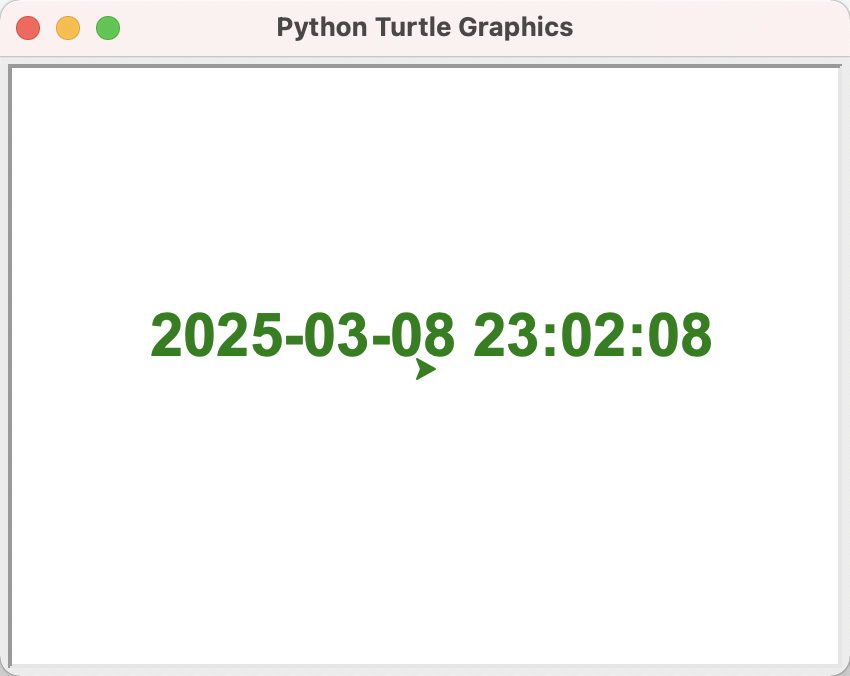
Task: Click empty canvas area above the timestamp
Action: 424,180
